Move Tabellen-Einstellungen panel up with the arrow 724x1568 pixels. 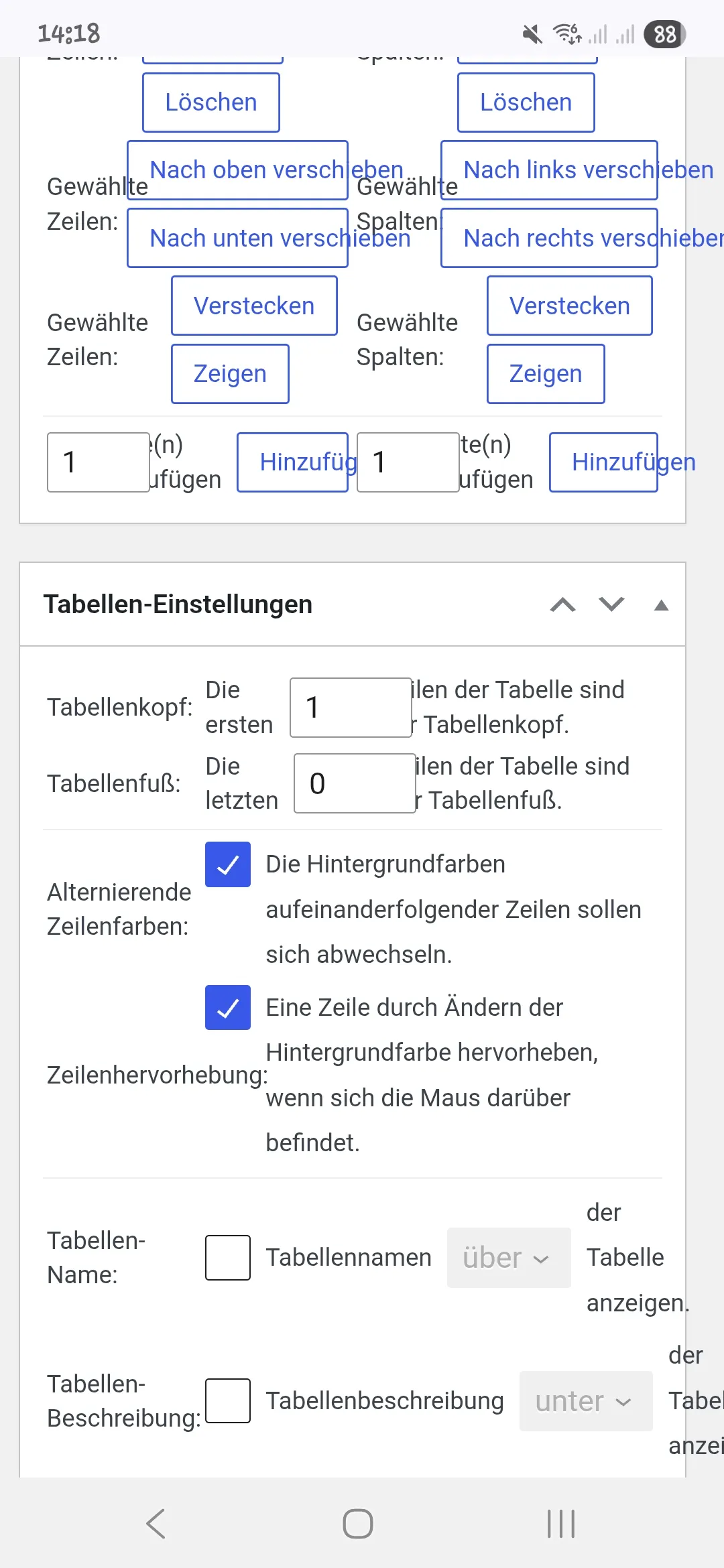point(562,605)
